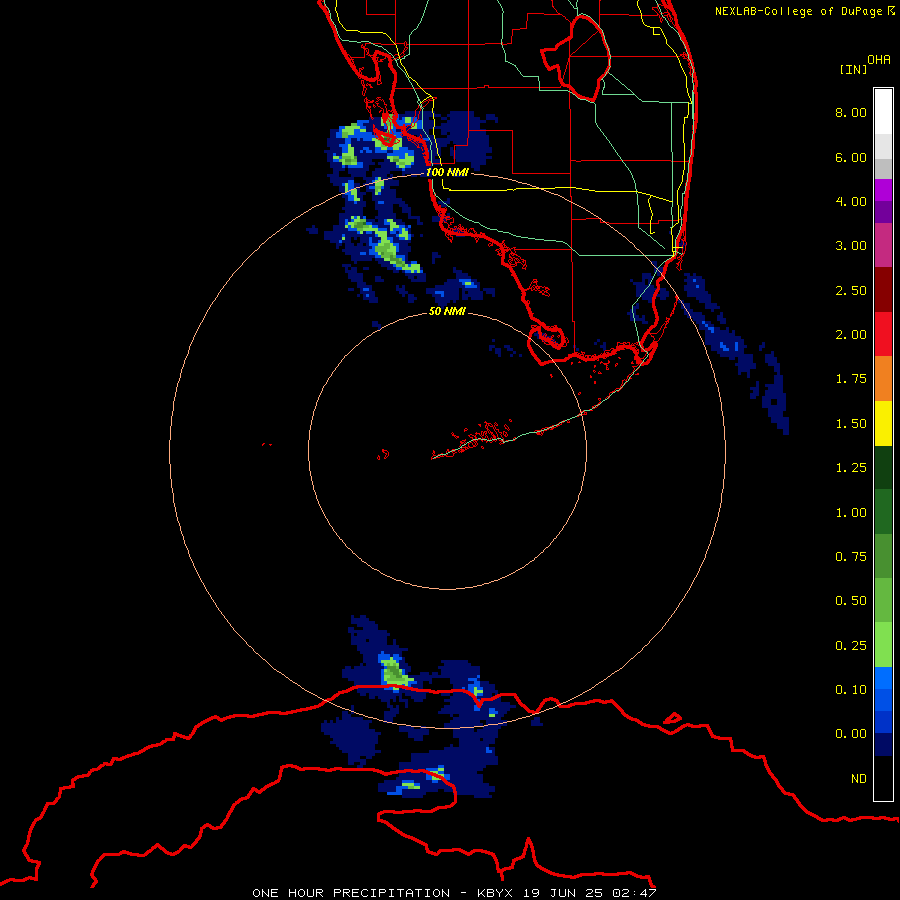This screenshot has height=900, width=900.
Task: Click the One Hour Precipitation KBYX caption
Action: point(454,893)
